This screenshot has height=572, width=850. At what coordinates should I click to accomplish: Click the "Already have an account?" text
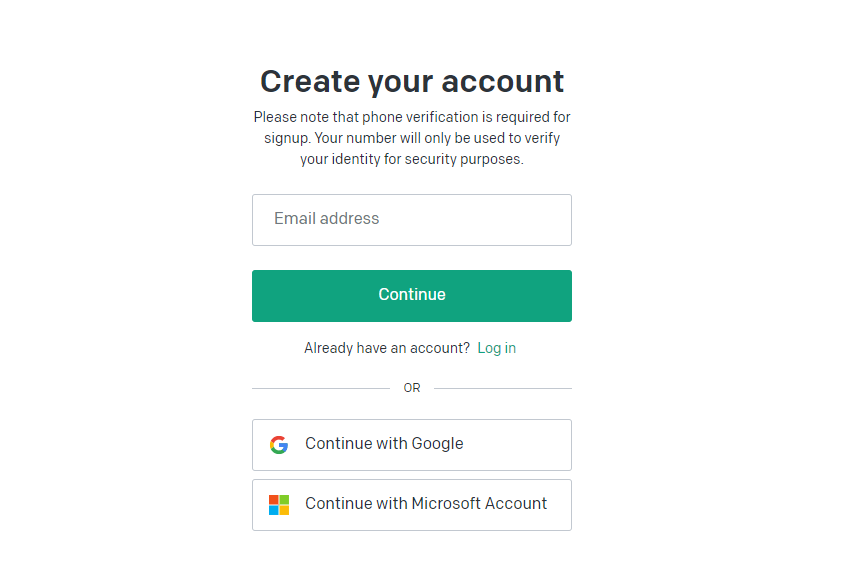point(387,348)
